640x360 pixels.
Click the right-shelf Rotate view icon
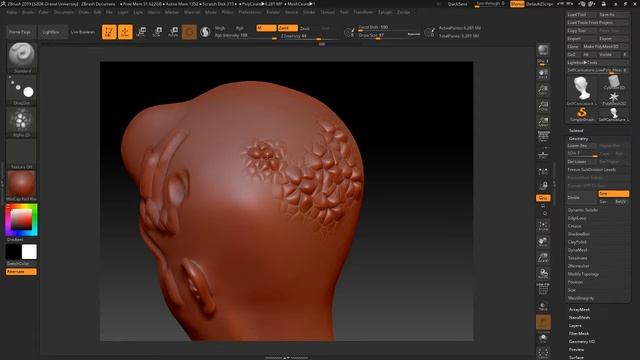543,274
